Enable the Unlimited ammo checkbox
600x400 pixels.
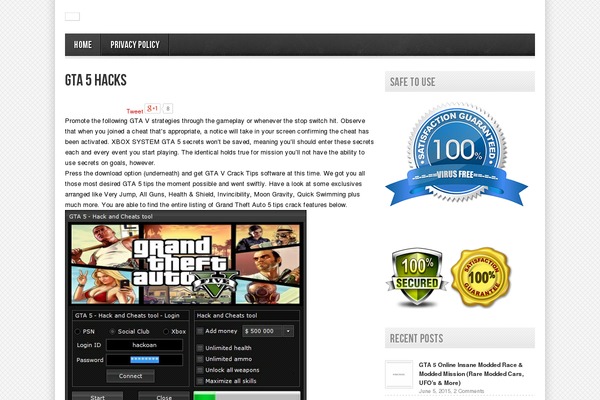pos(200,359)
